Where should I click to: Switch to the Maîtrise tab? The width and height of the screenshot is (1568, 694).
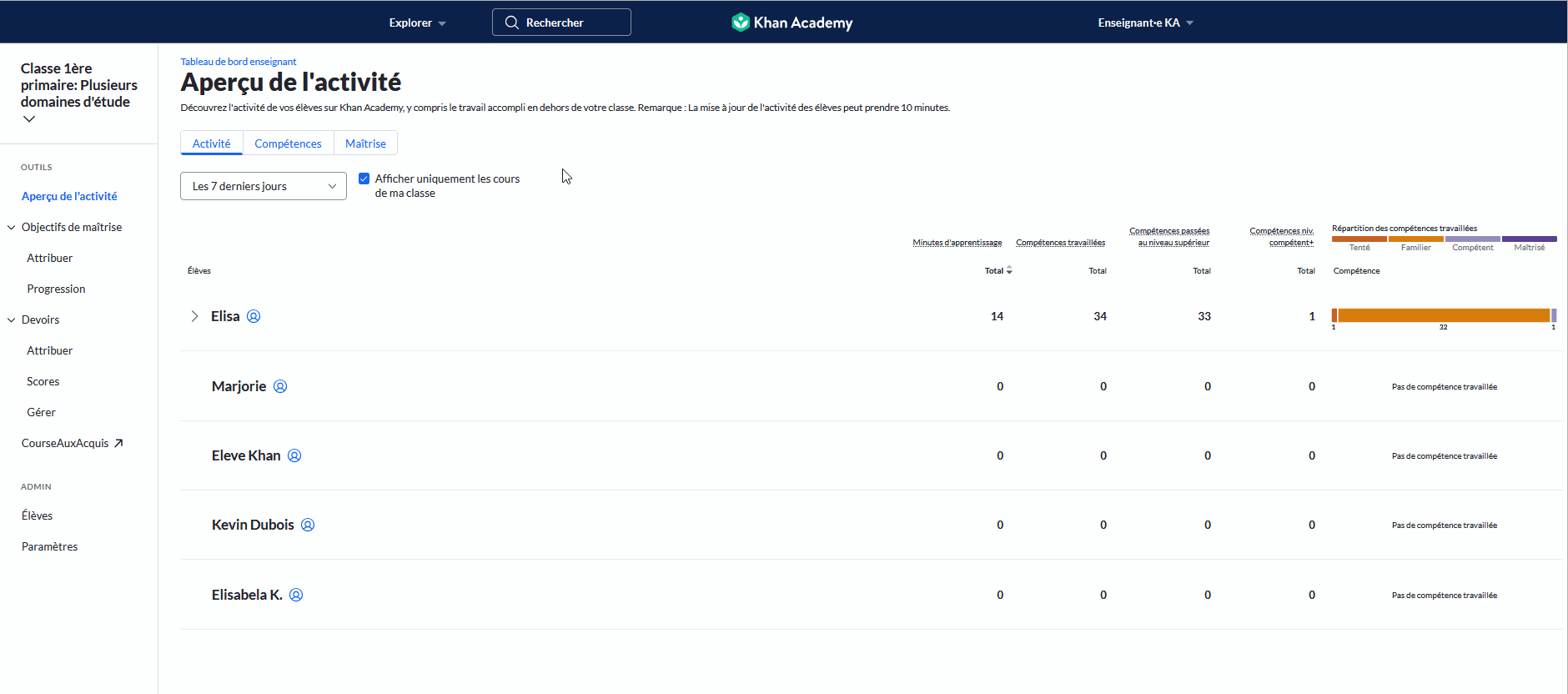pyautogui.click(x=365, y=143)
